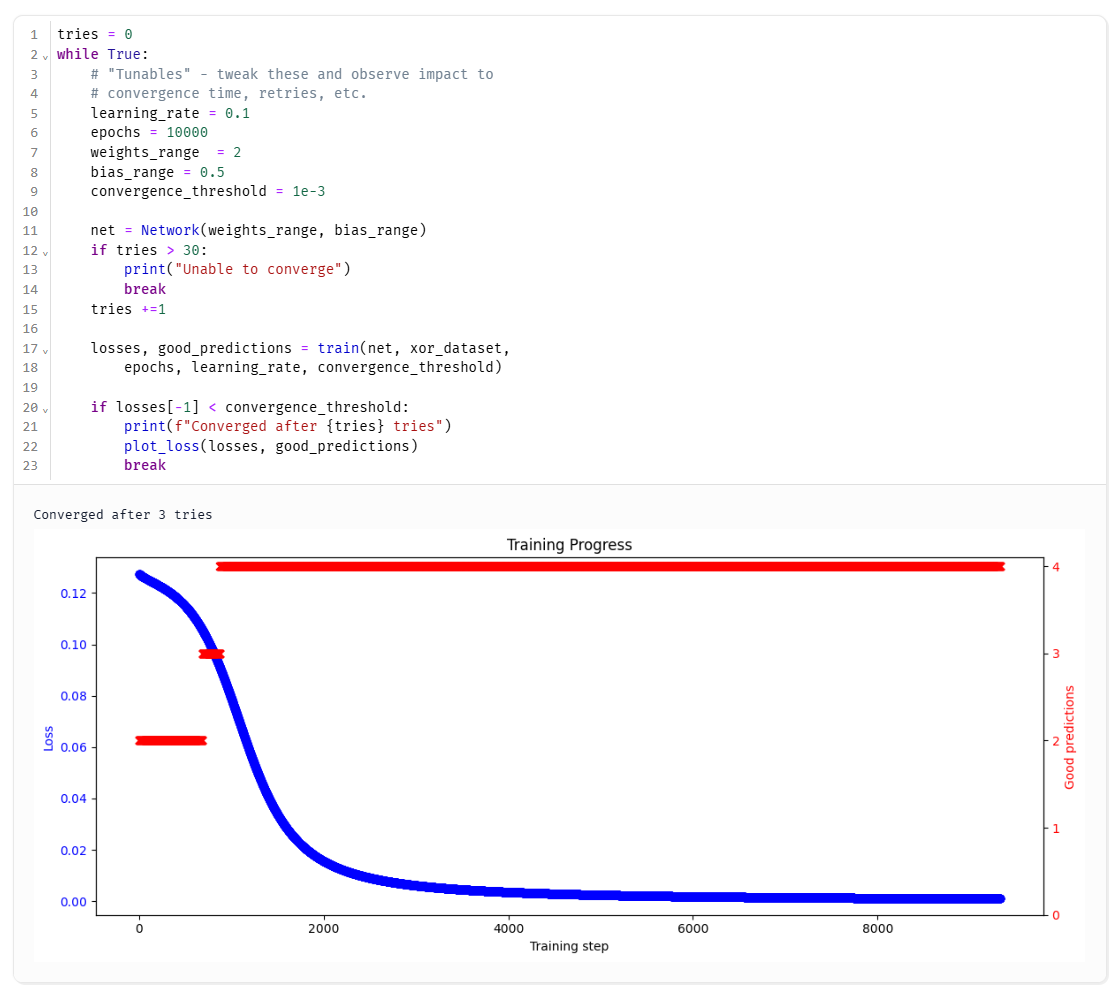Collapse the 'if tries > 30' fold arrow
The image size is (1117, 995).
[45, 252]
